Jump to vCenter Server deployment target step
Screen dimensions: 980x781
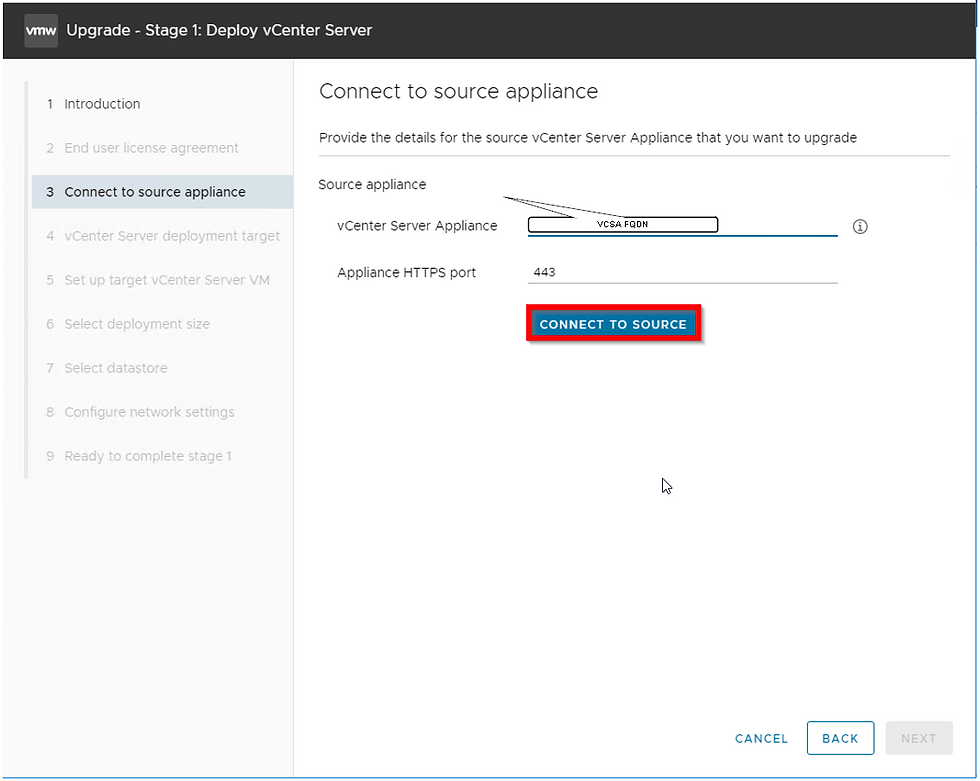tap(162, 236)
